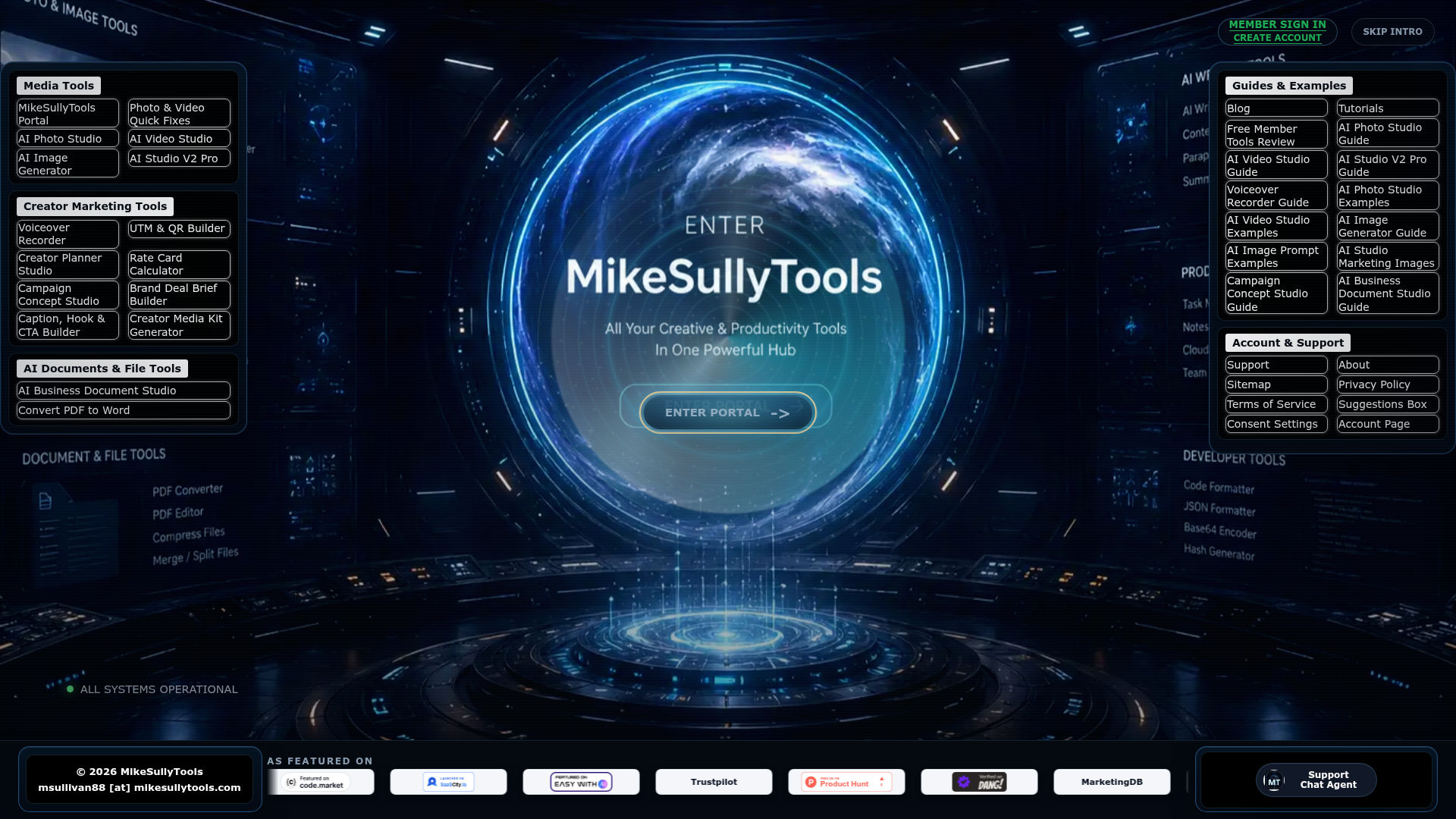Open the About page
This screenshot has width=1456, height=819.
pos(1388,365)
